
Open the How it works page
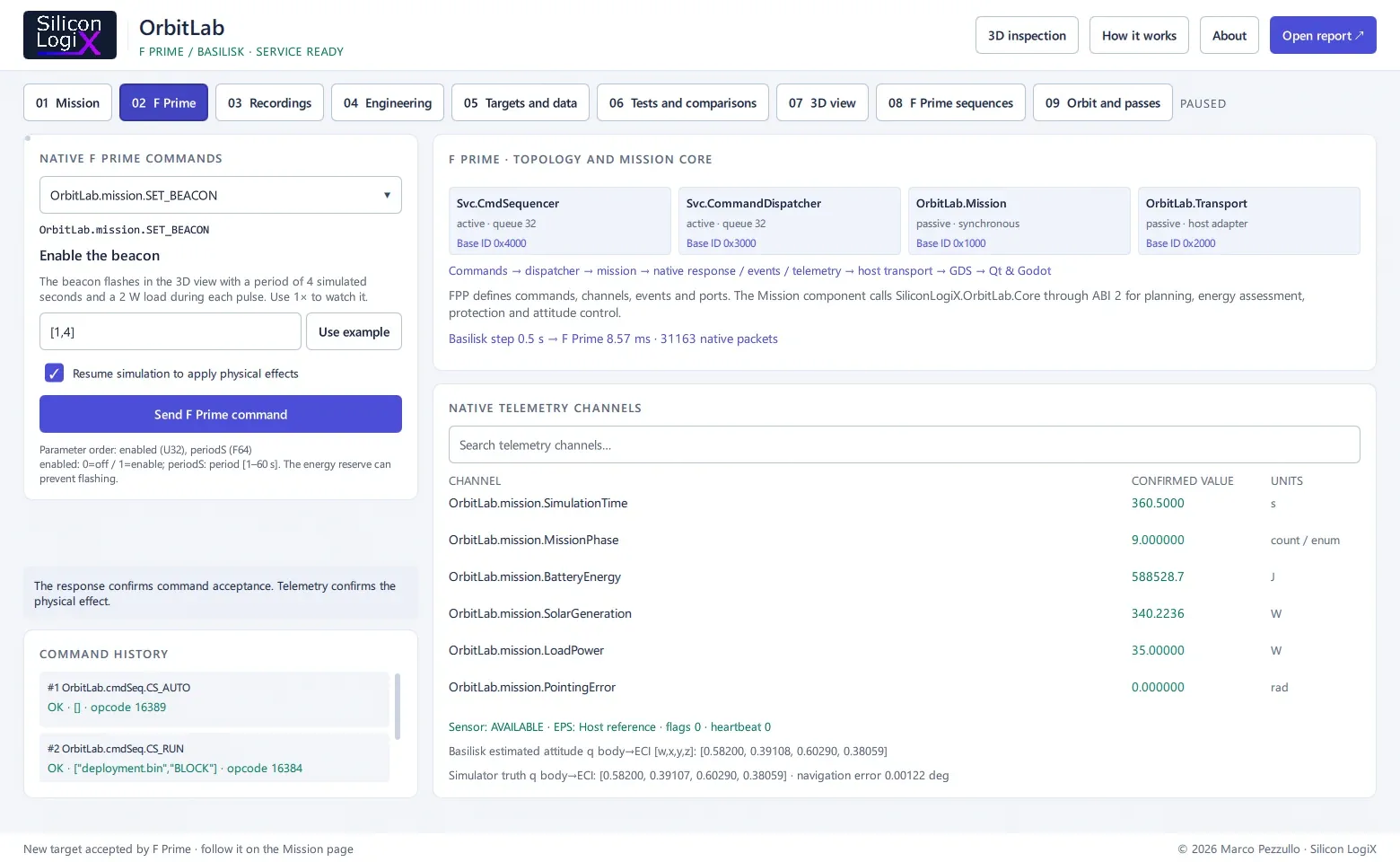[x=1139, y=35]
